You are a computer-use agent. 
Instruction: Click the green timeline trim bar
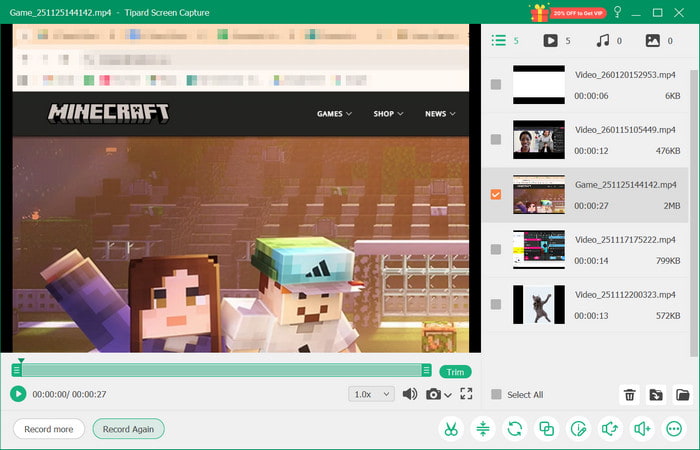222,371
